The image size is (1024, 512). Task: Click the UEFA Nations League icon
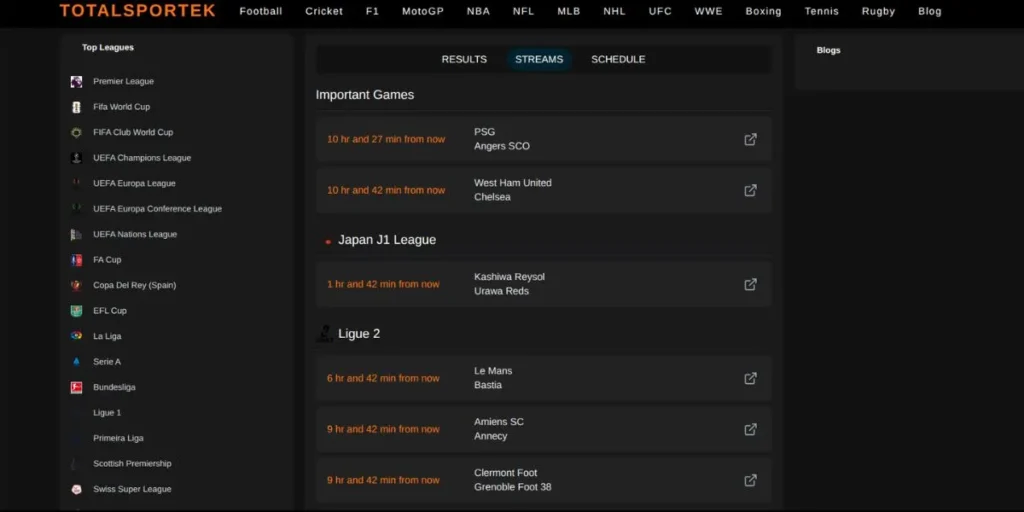coord(76,234)
